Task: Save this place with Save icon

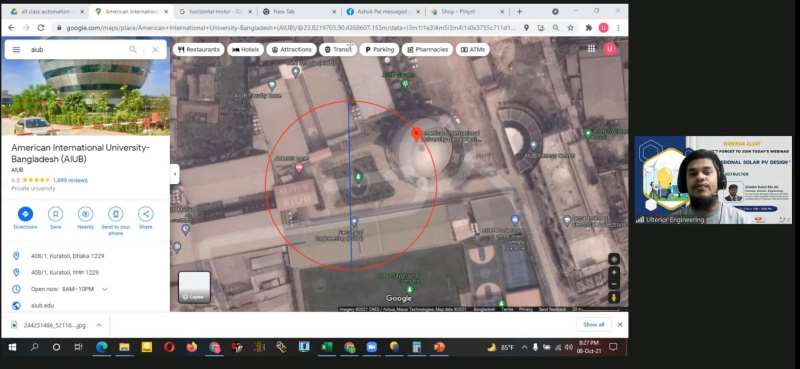Action: 56,214
